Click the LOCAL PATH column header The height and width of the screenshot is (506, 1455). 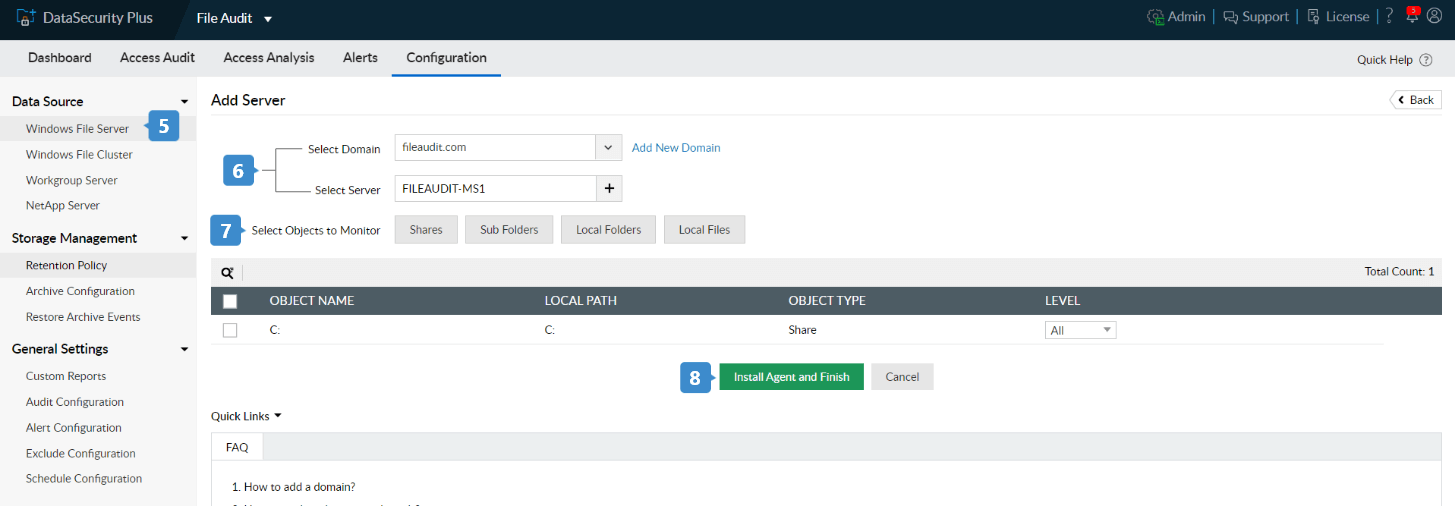click(582, 301)
